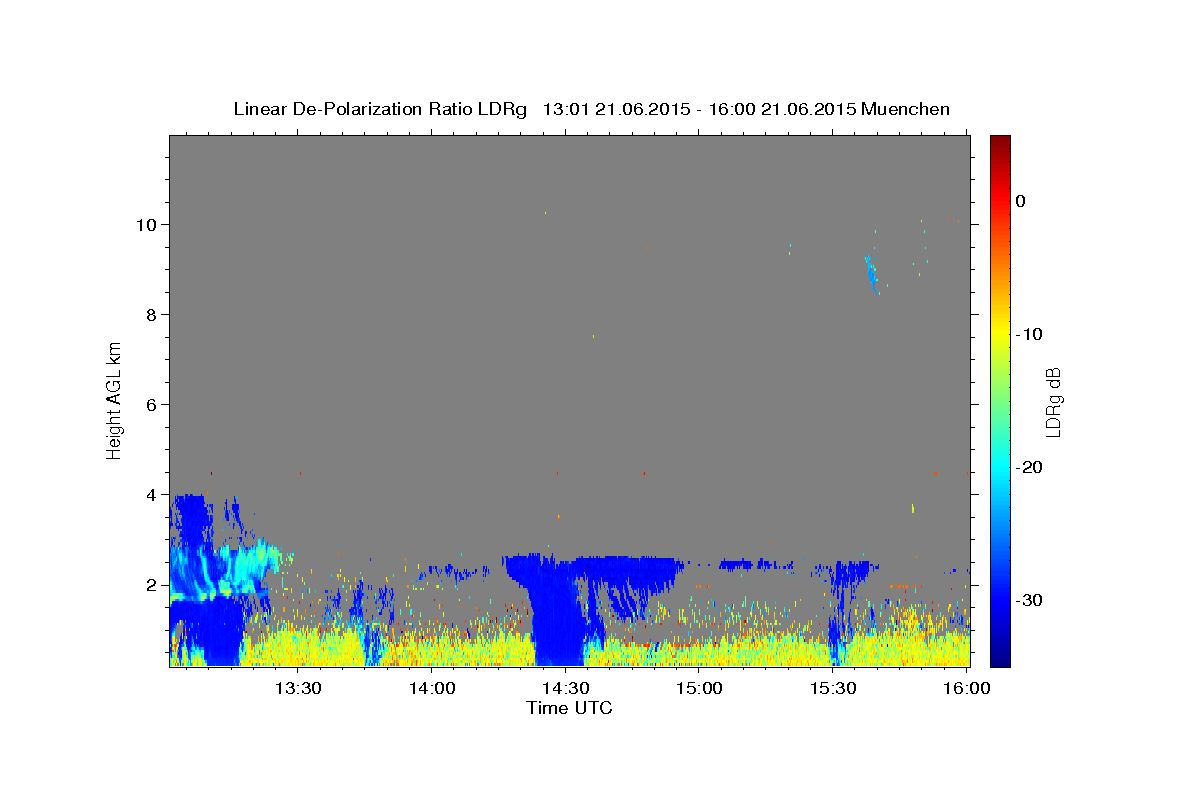Select the 14:00 time tick label
The width and height of the screenshot is (1200, 800).
pos(431,688)
